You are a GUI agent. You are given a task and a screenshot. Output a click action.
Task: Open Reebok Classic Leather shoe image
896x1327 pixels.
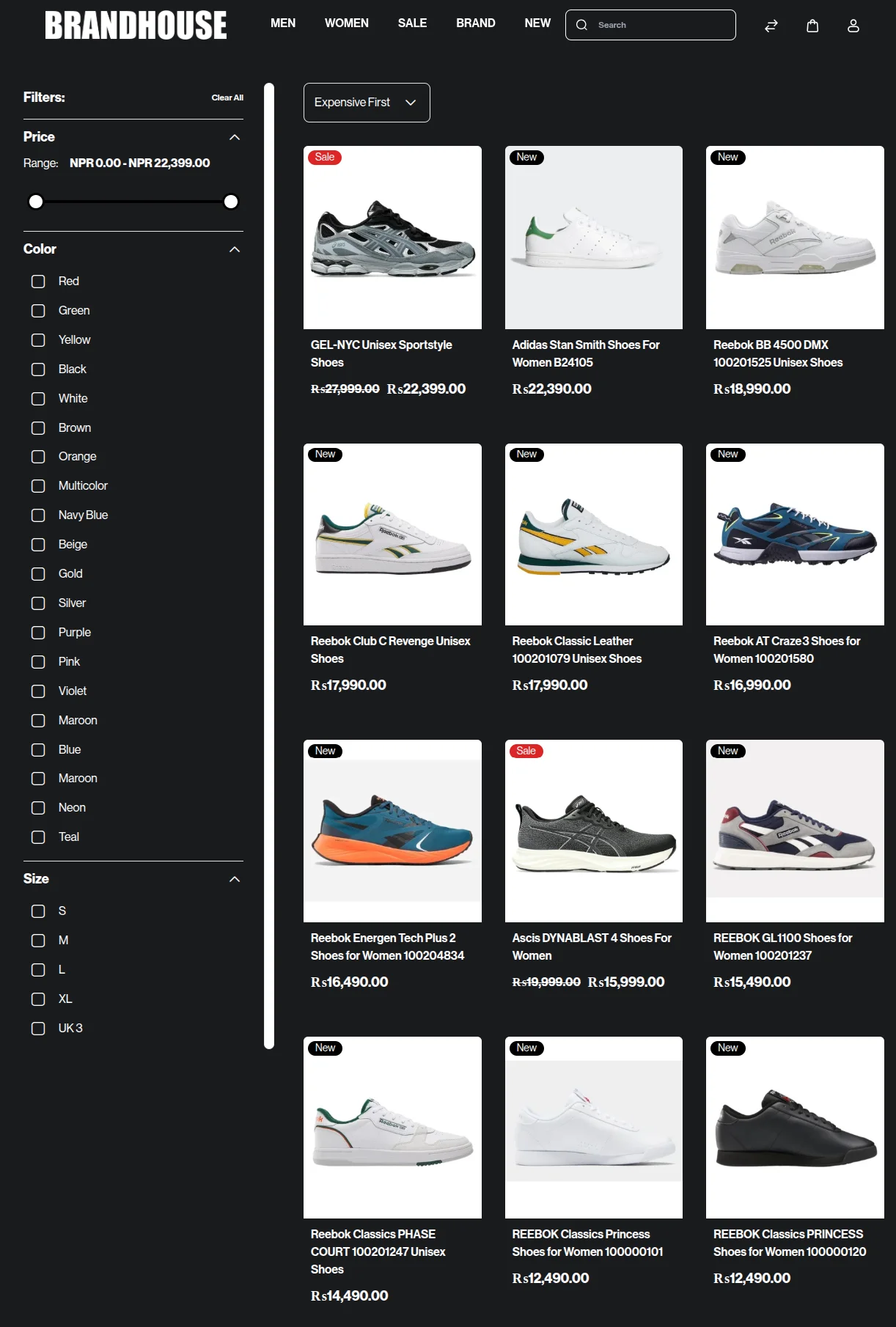pos(594,534)
